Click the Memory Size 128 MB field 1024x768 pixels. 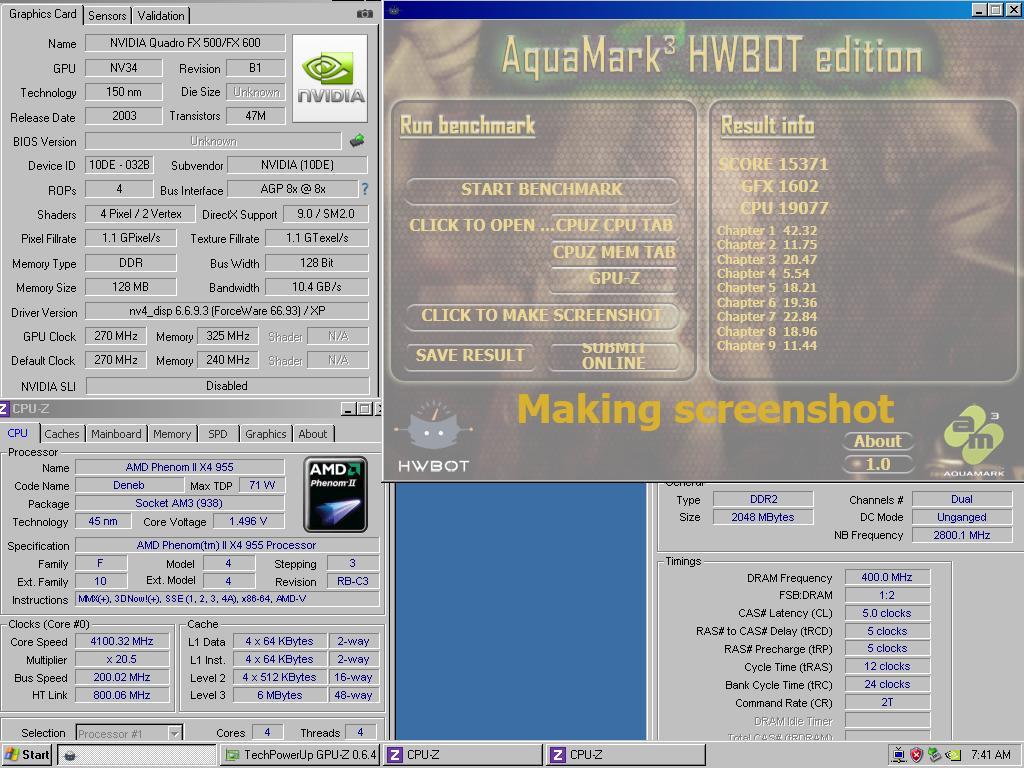(130, 287)
